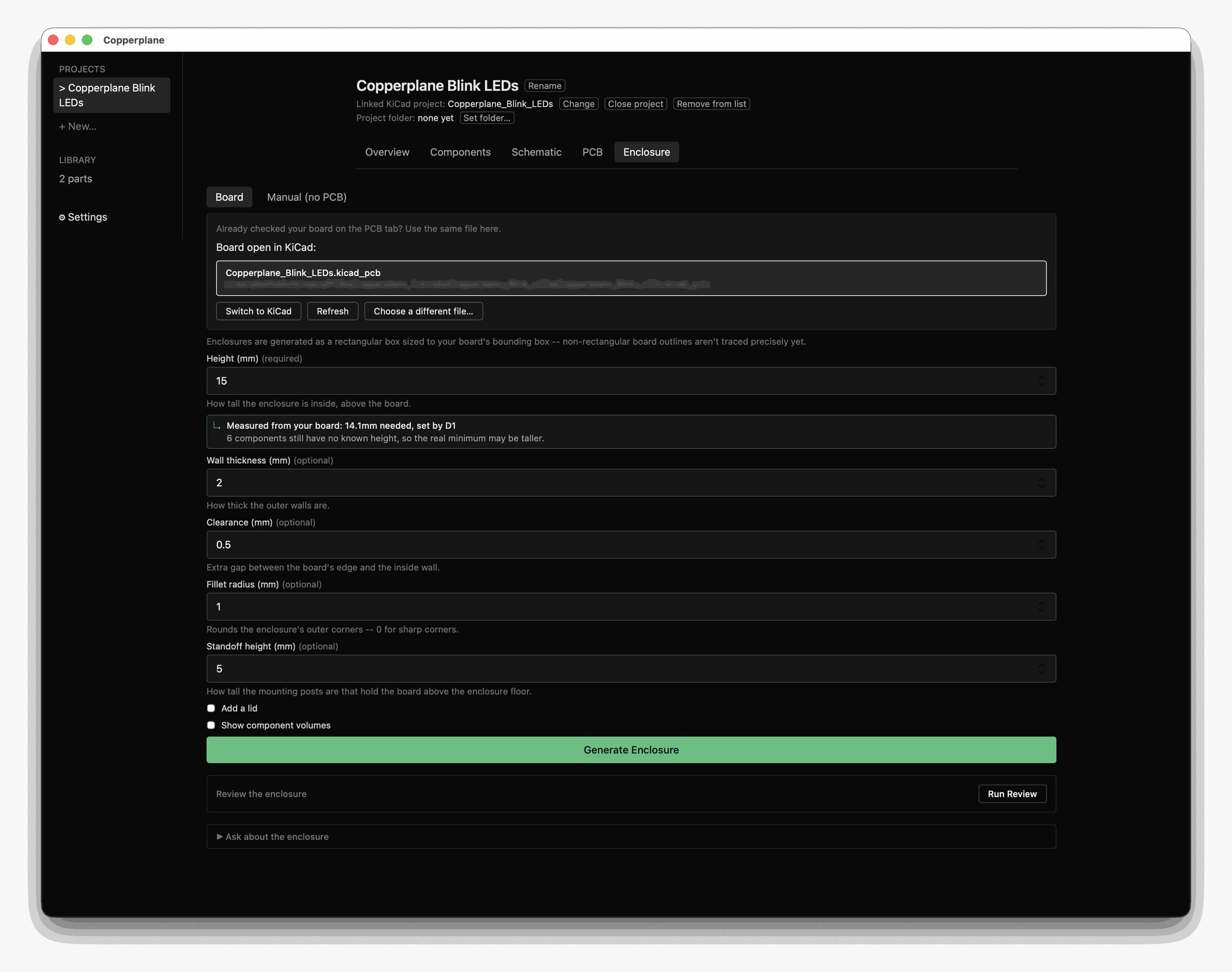
Task: Switch to the Overview tab
Action: pos(387,152)
